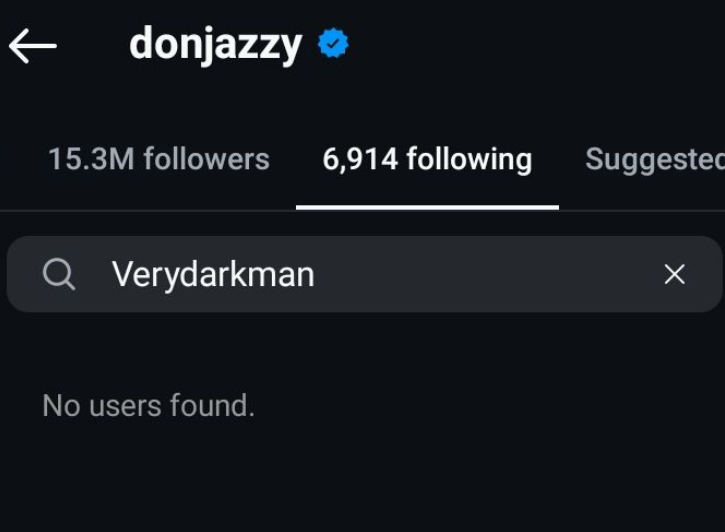Click the verification checkmark beside donjazzy
Screen dimensions: 725x532
pos(333,44)
